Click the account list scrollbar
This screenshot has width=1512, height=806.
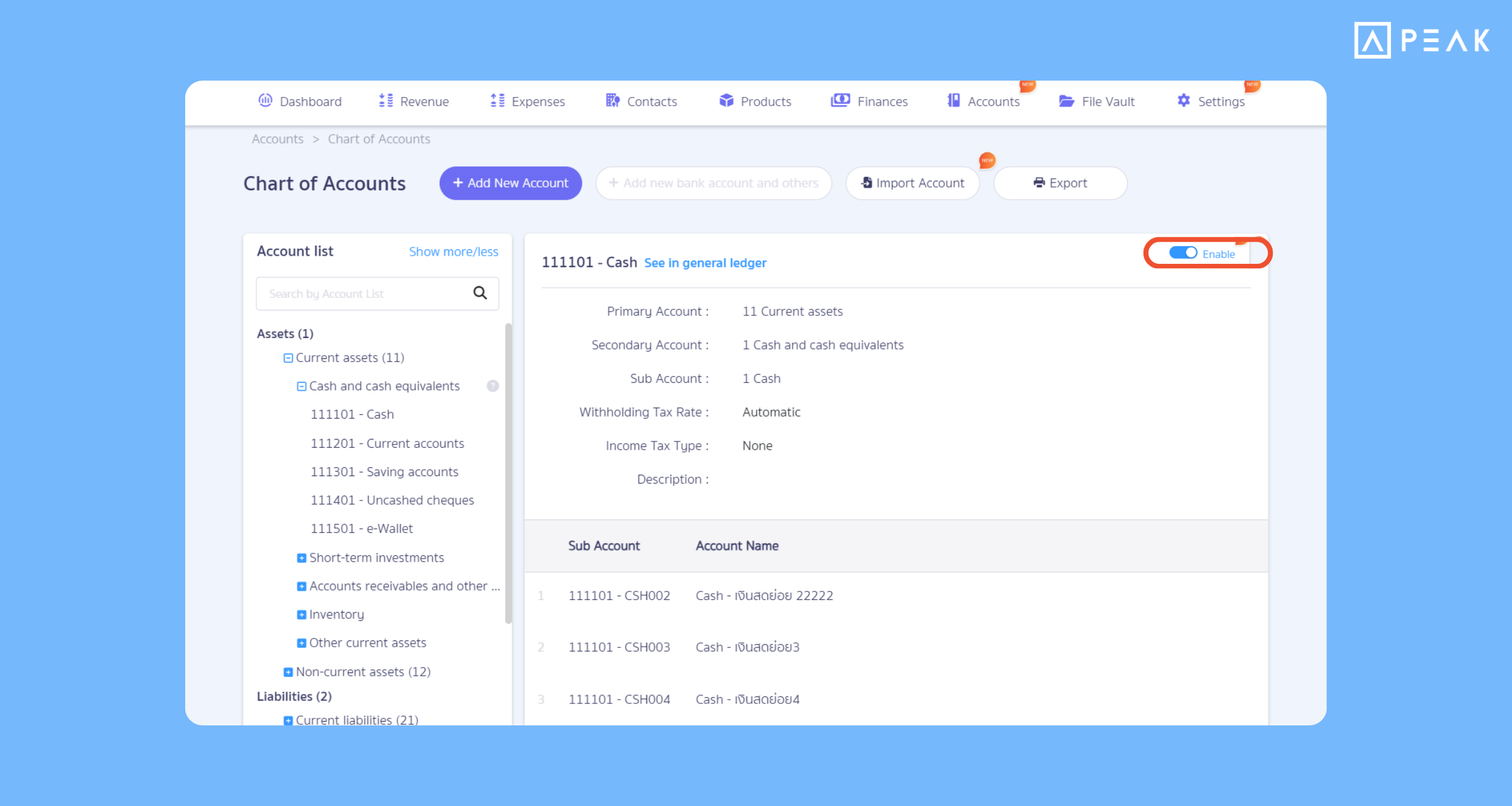pos(508,472)
